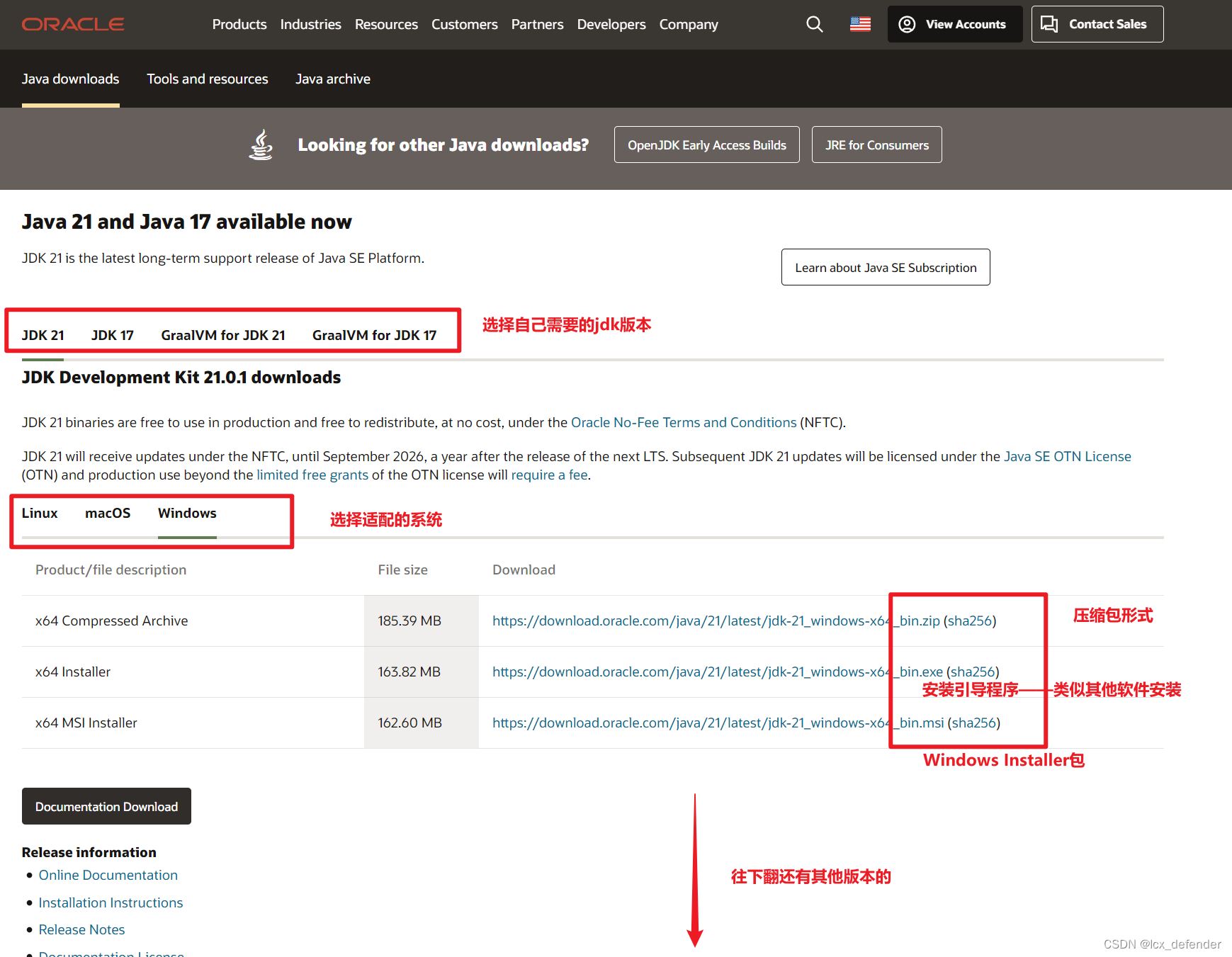
Task: Click JRE for Consumers button
Action: [x=877, y=145]
